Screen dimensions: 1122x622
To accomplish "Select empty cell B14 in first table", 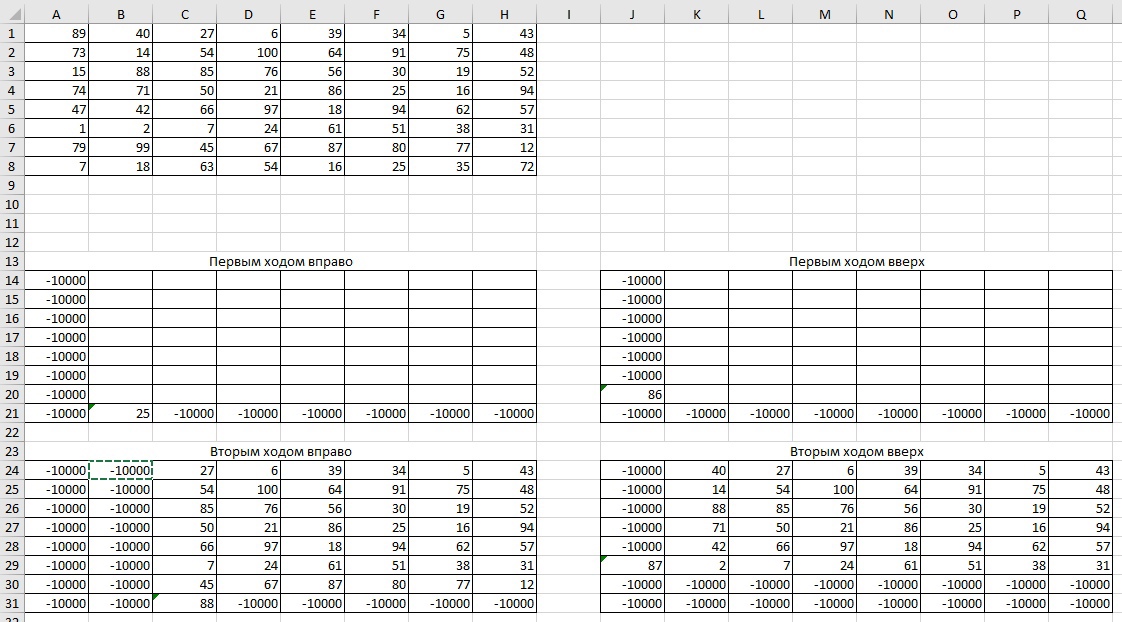I will pos(120,280).
